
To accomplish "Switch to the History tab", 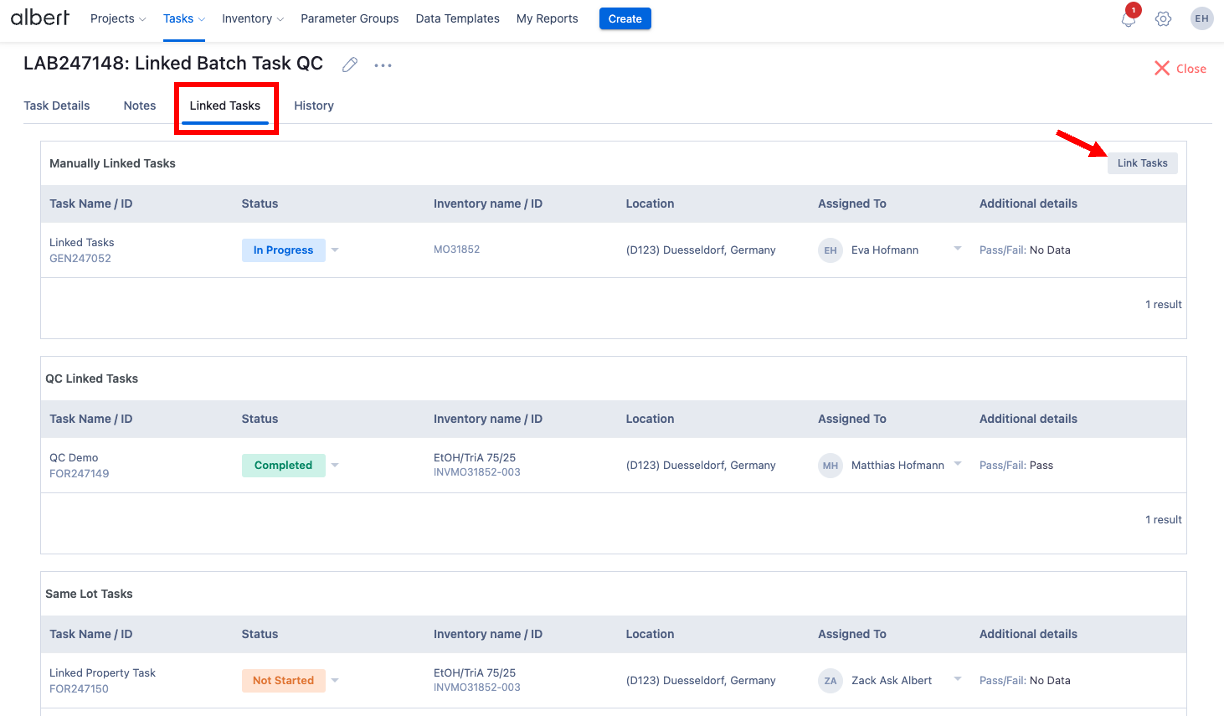I will [x=314, y=106].
